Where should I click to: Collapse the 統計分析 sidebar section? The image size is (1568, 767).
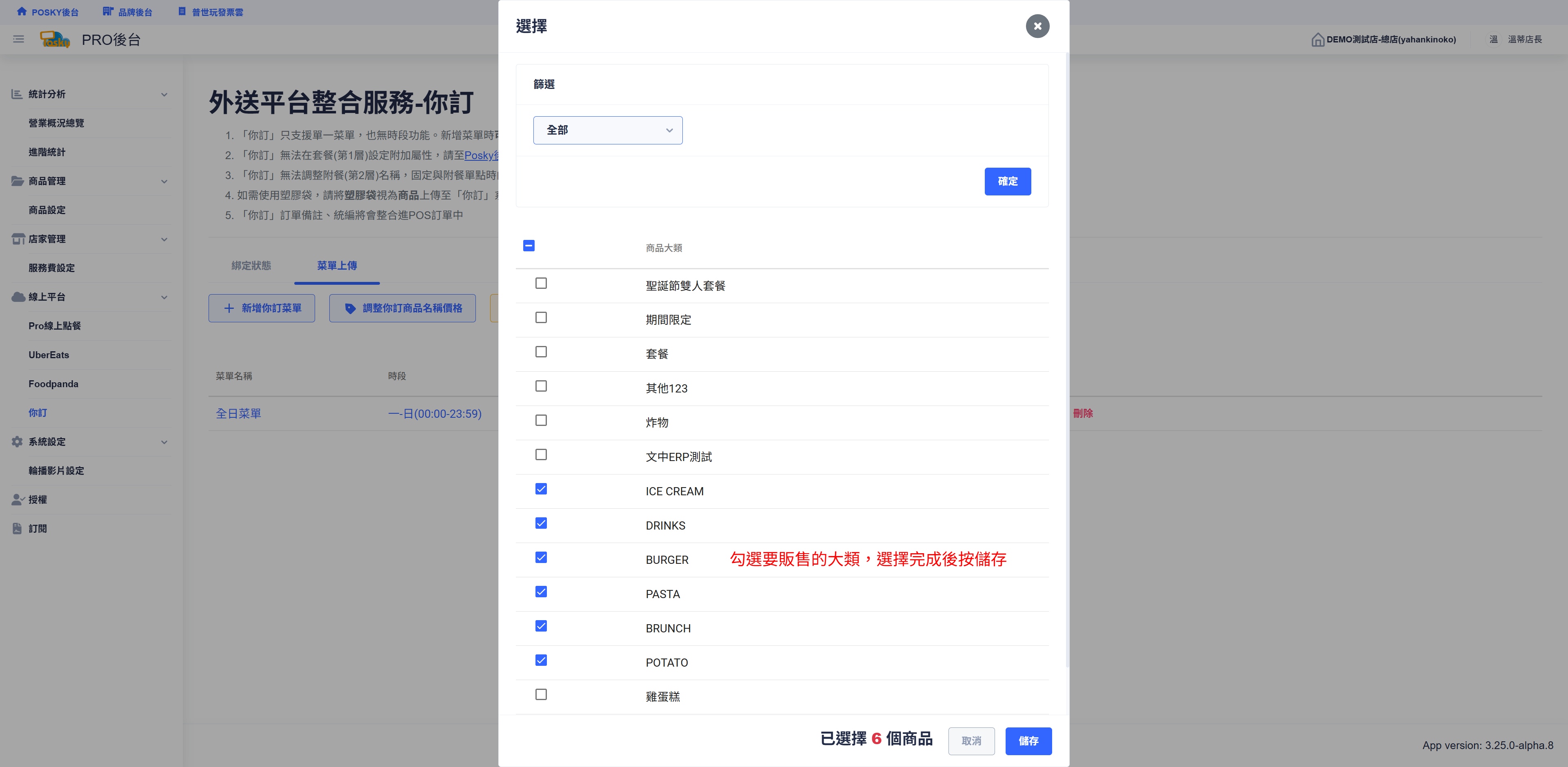164,94
